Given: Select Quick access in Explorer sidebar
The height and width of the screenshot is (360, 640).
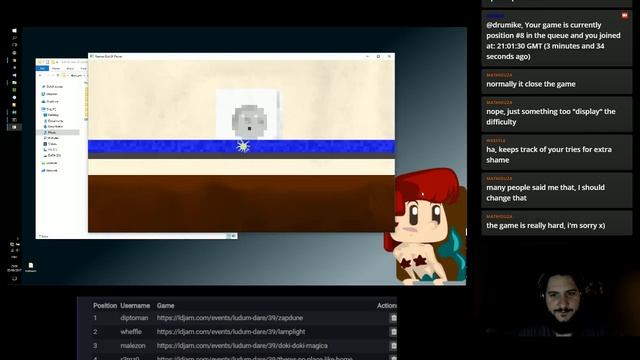Looking at the screenshot, I should pyautogui.click(x=52, y=87).
